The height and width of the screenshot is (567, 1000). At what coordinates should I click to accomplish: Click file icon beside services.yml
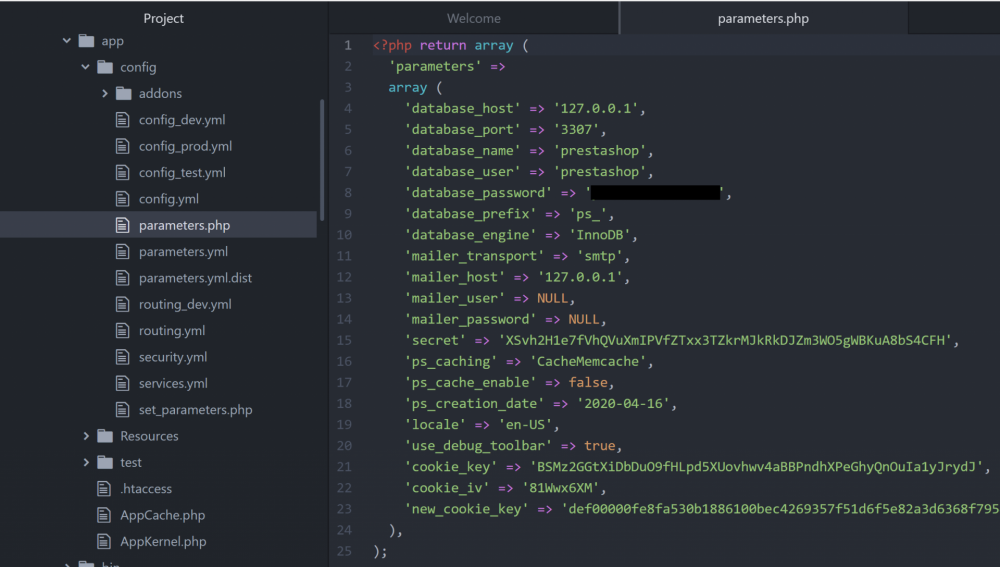click(x=122, y=383)
